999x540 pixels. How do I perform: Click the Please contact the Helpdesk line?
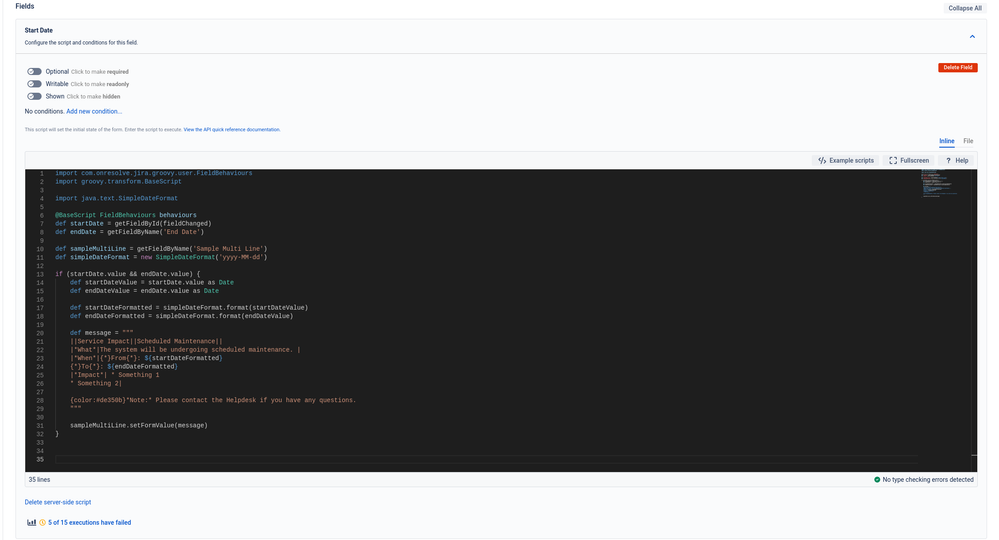click(213, 401)
